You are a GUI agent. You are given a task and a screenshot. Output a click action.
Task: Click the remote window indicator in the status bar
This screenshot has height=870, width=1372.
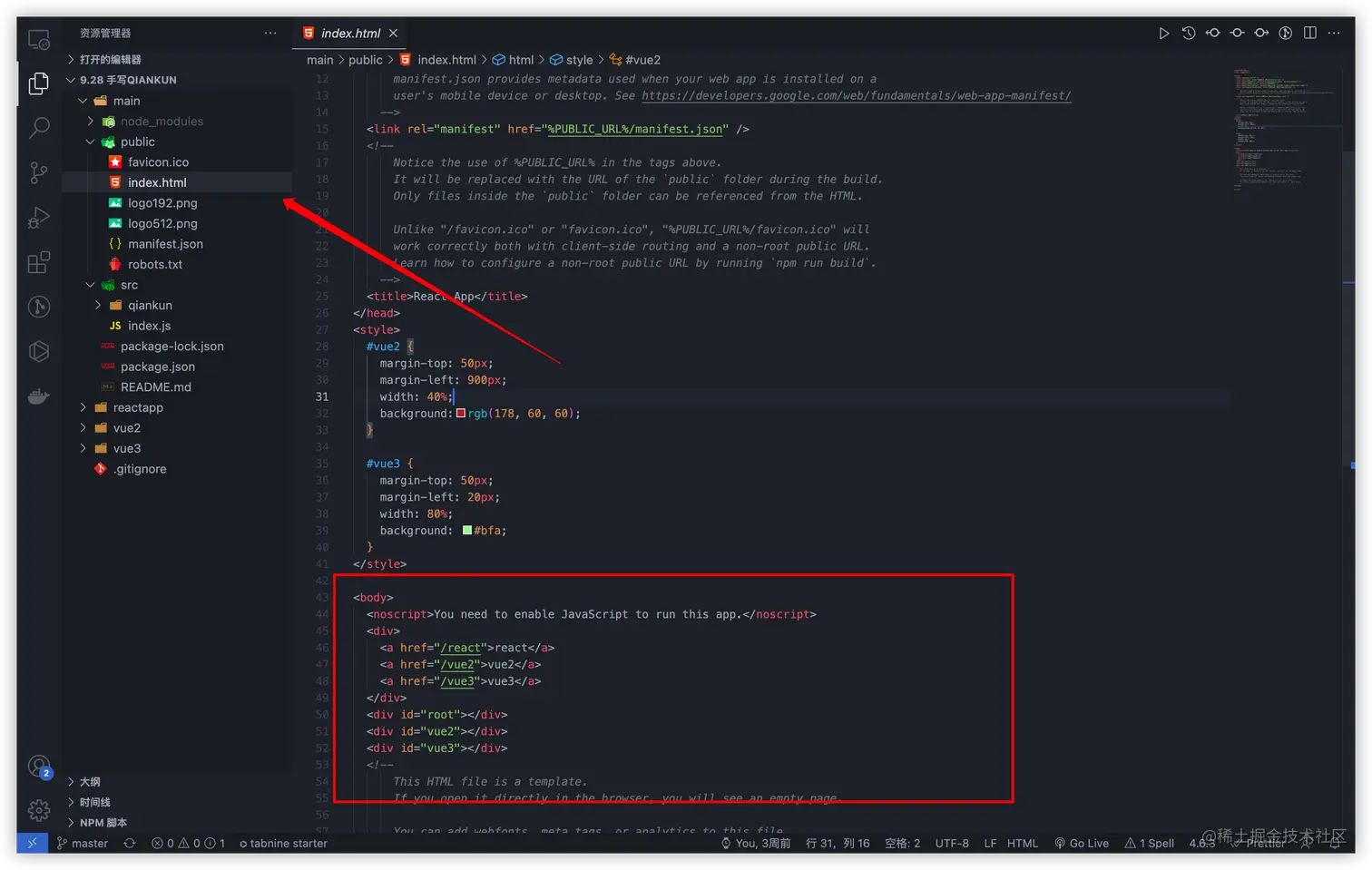click(x=32, y=843)
